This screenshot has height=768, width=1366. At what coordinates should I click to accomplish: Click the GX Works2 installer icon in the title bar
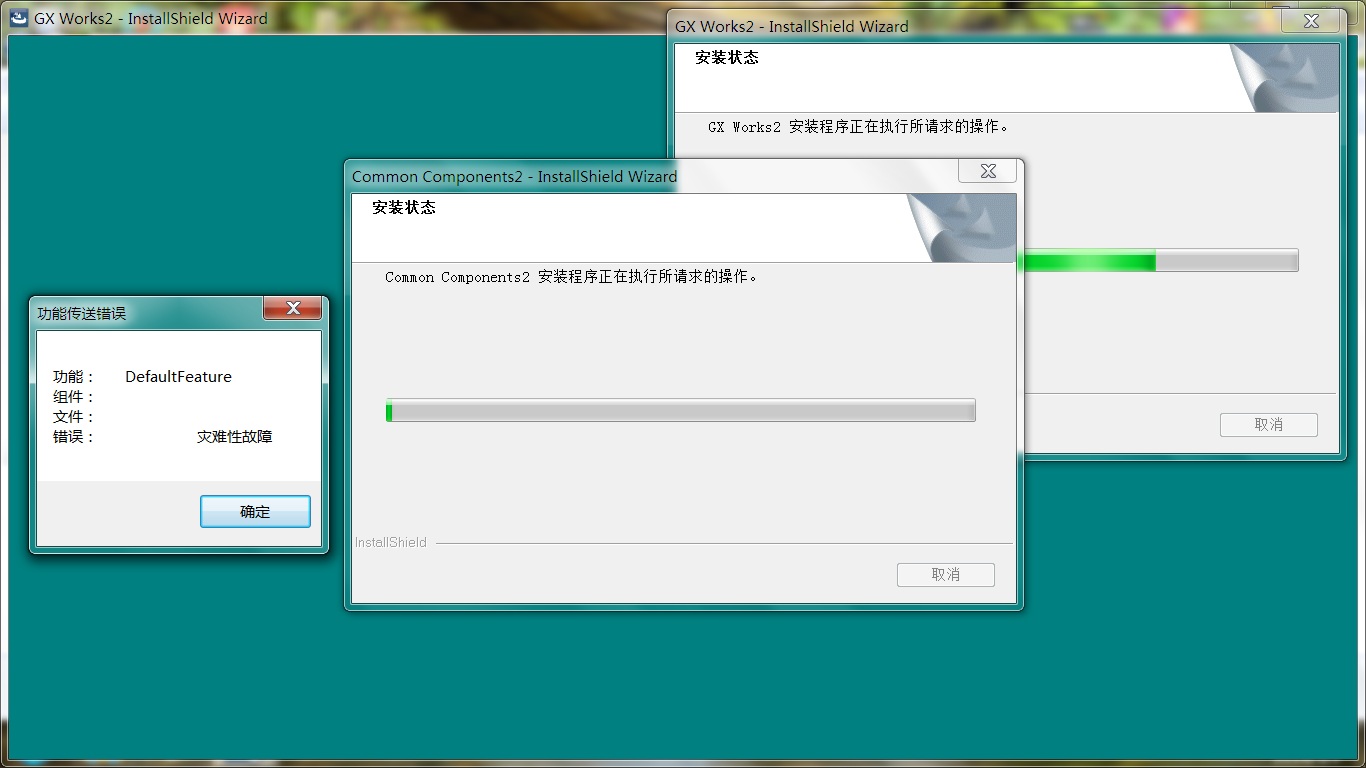[19, 18]
